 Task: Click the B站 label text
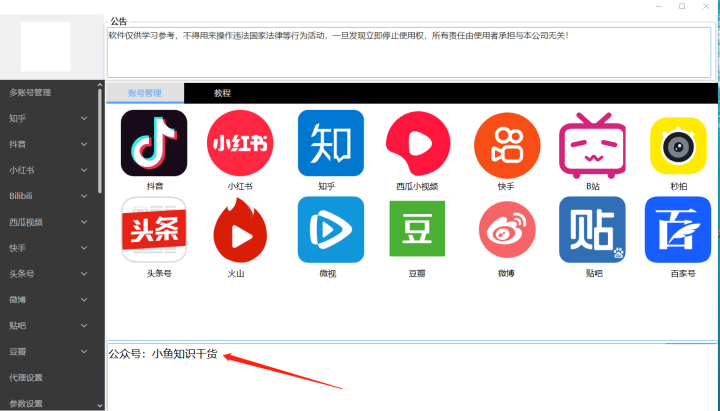pyautogui.click(x=593, y=186)
